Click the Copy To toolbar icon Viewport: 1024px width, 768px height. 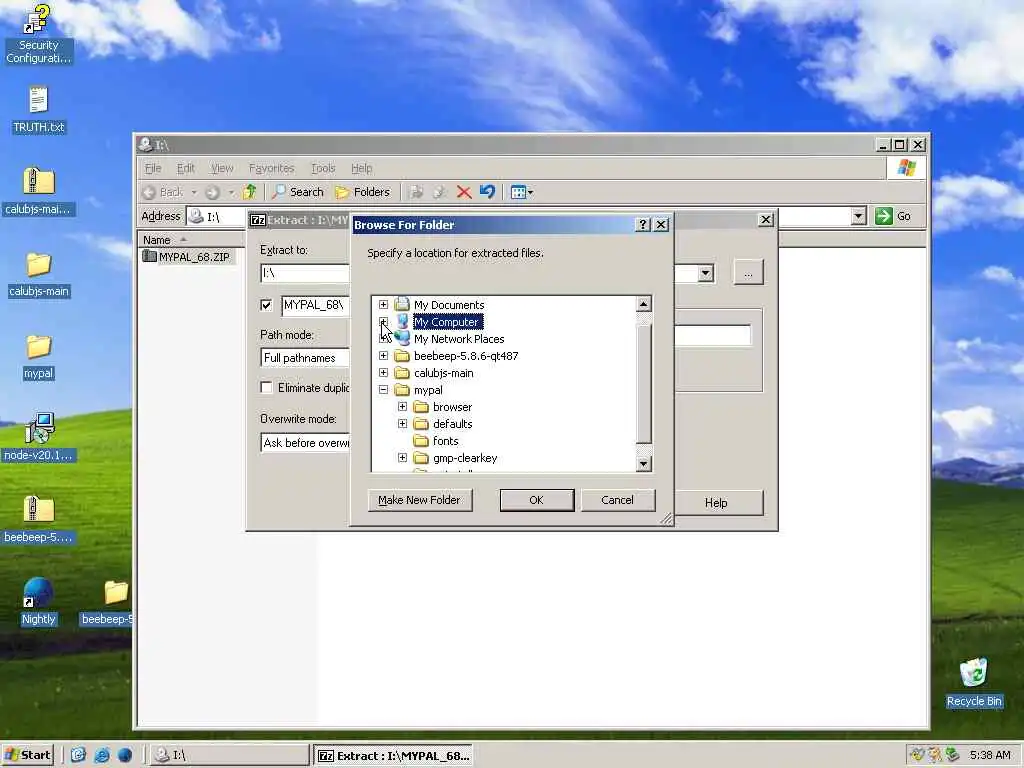[440, 192]
